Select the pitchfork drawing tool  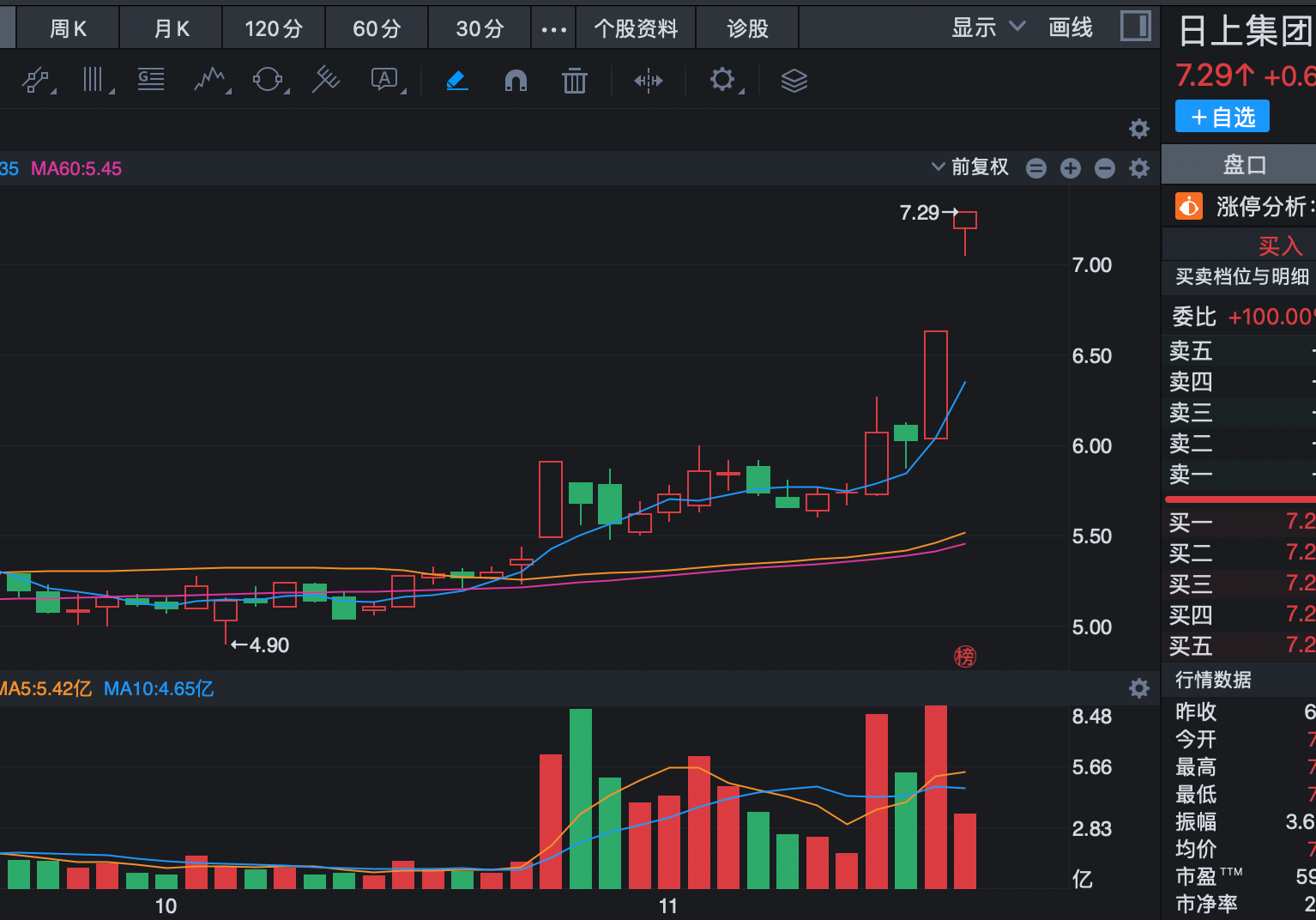point(326,80)
